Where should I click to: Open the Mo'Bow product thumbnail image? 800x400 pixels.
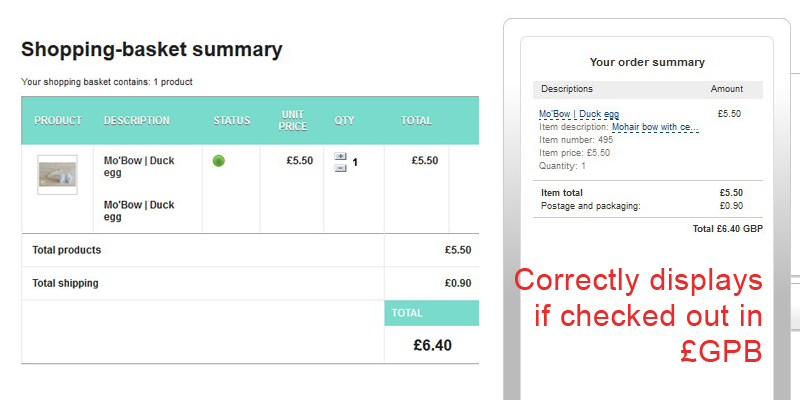57,175
